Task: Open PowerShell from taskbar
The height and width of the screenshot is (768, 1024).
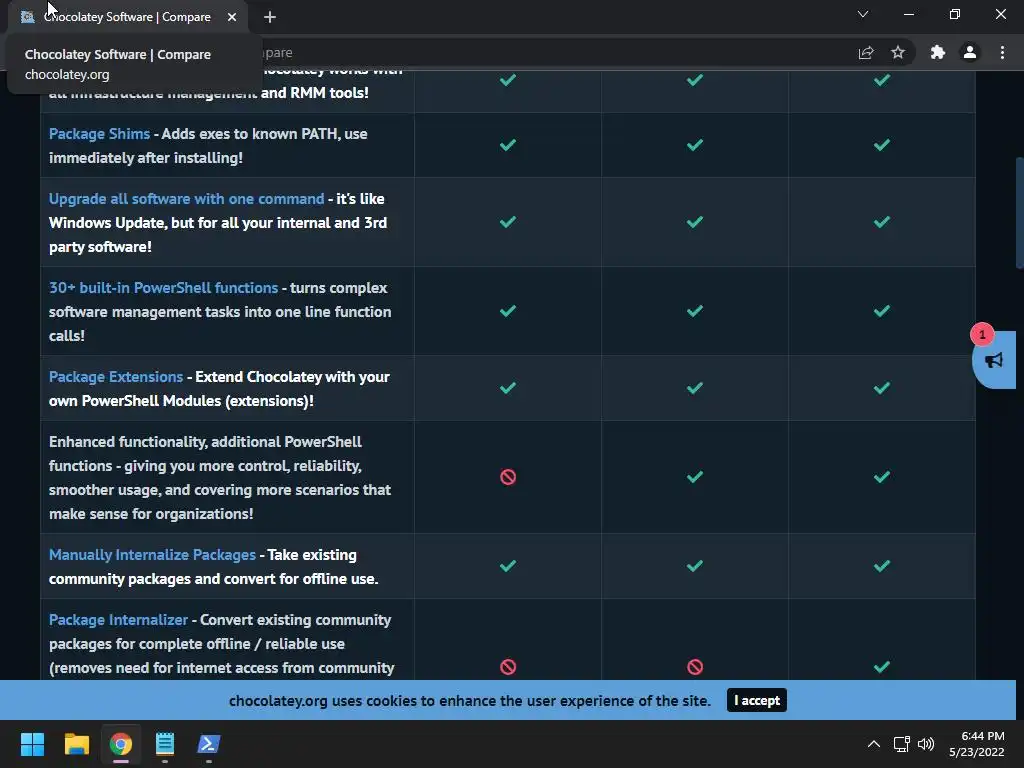Action: coord(209,744)
